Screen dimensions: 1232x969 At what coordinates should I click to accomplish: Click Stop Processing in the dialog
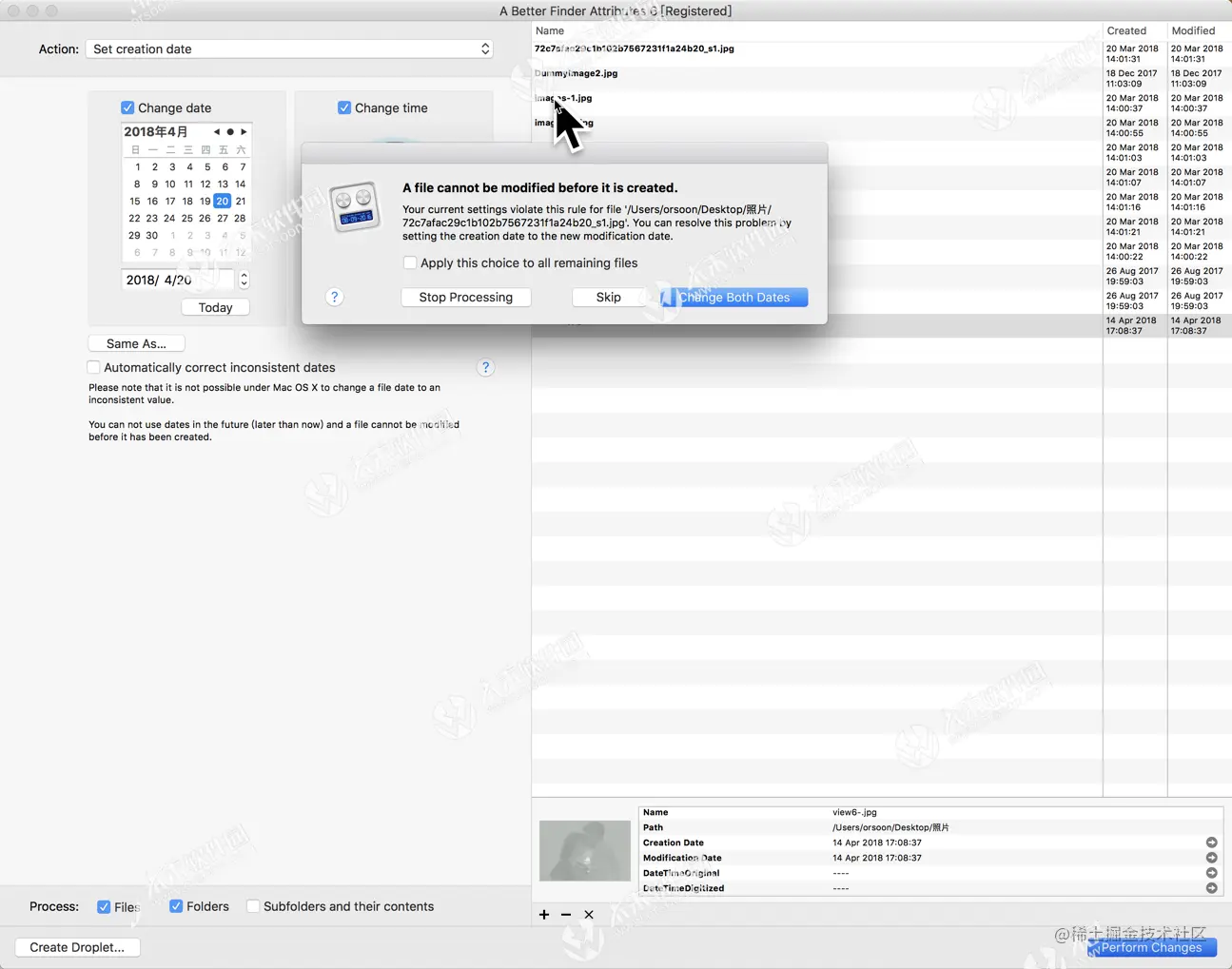click(x=466, y=298)
